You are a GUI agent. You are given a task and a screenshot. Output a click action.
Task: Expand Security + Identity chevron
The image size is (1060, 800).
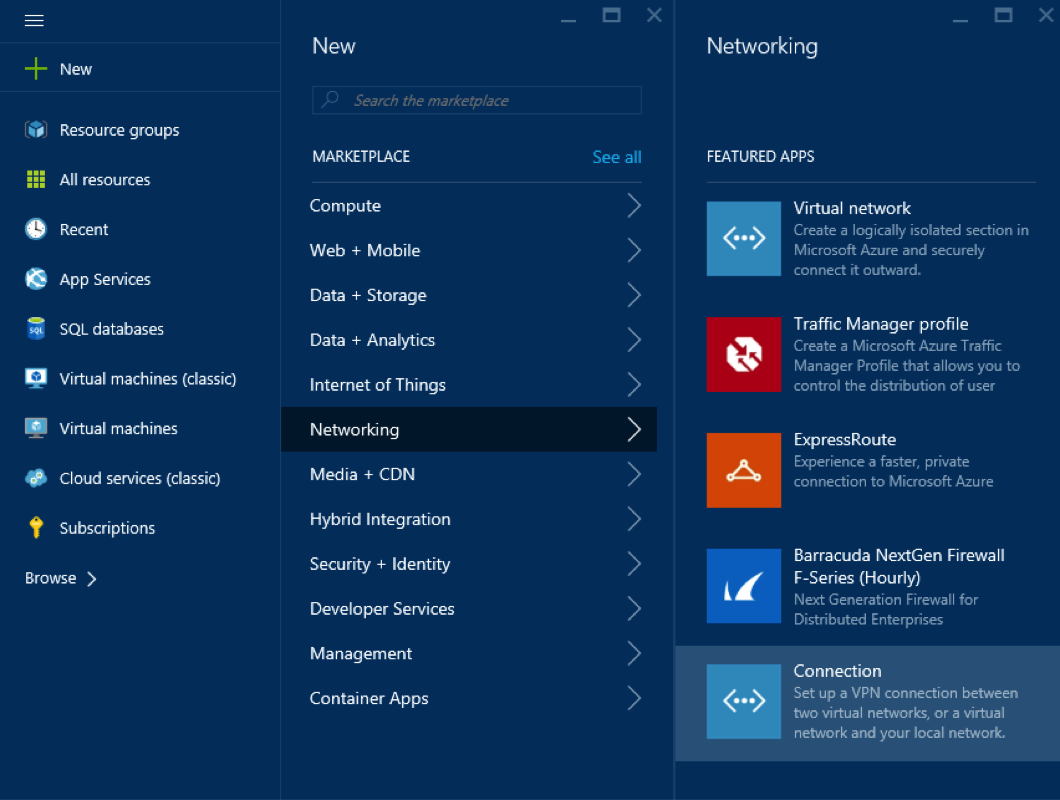click(633, 563)
